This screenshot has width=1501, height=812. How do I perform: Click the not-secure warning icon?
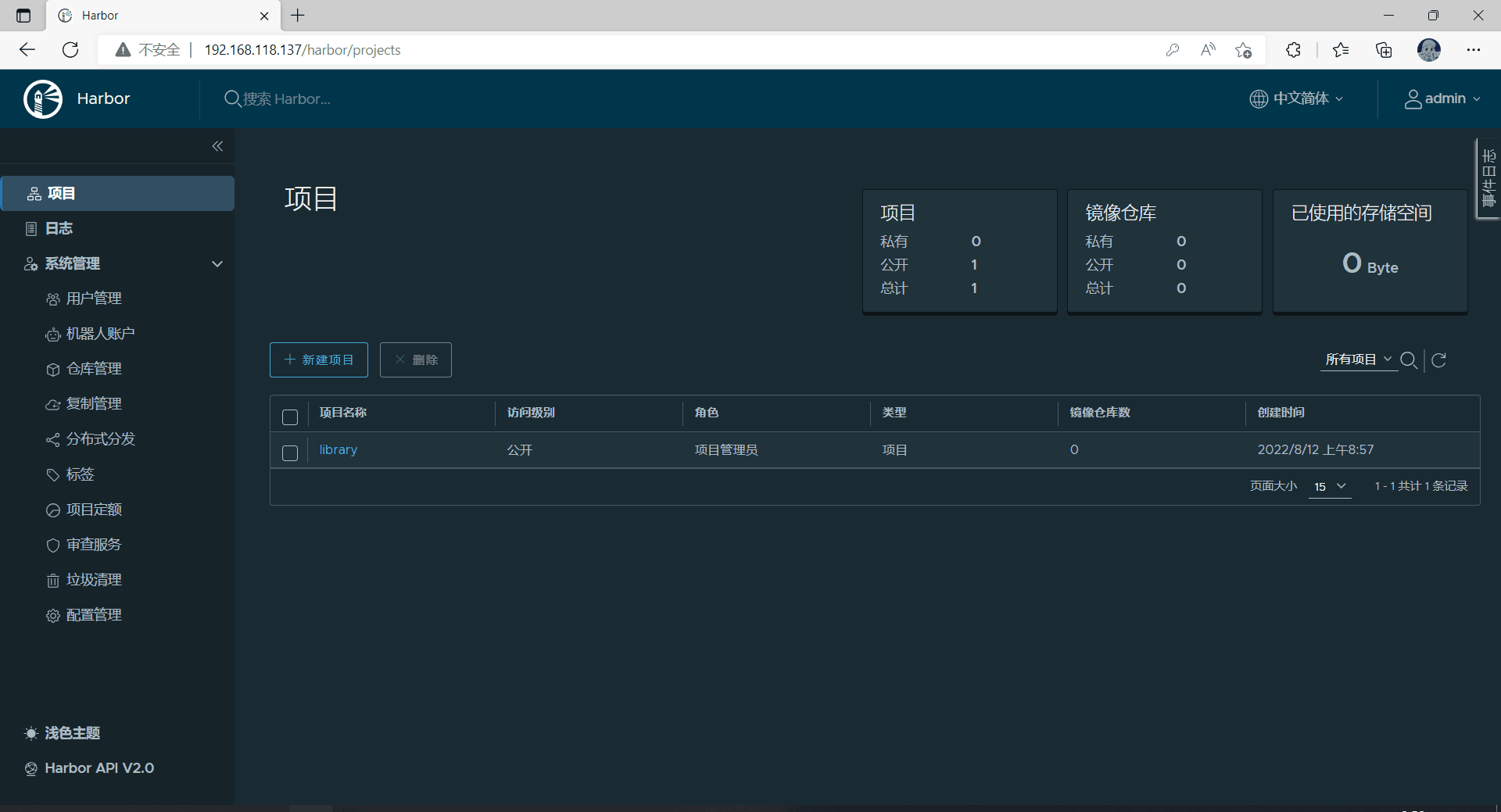pos(123,50)
